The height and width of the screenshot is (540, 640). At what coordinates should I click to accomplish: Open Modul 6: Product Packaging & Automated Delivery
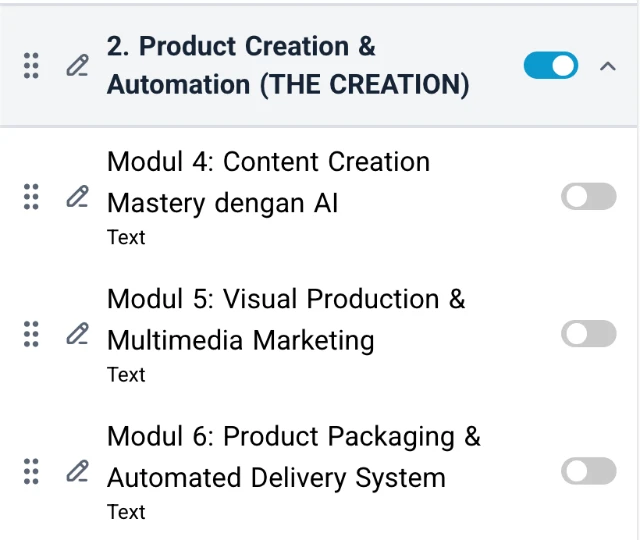pyautogui.click(x=293, y=456)
